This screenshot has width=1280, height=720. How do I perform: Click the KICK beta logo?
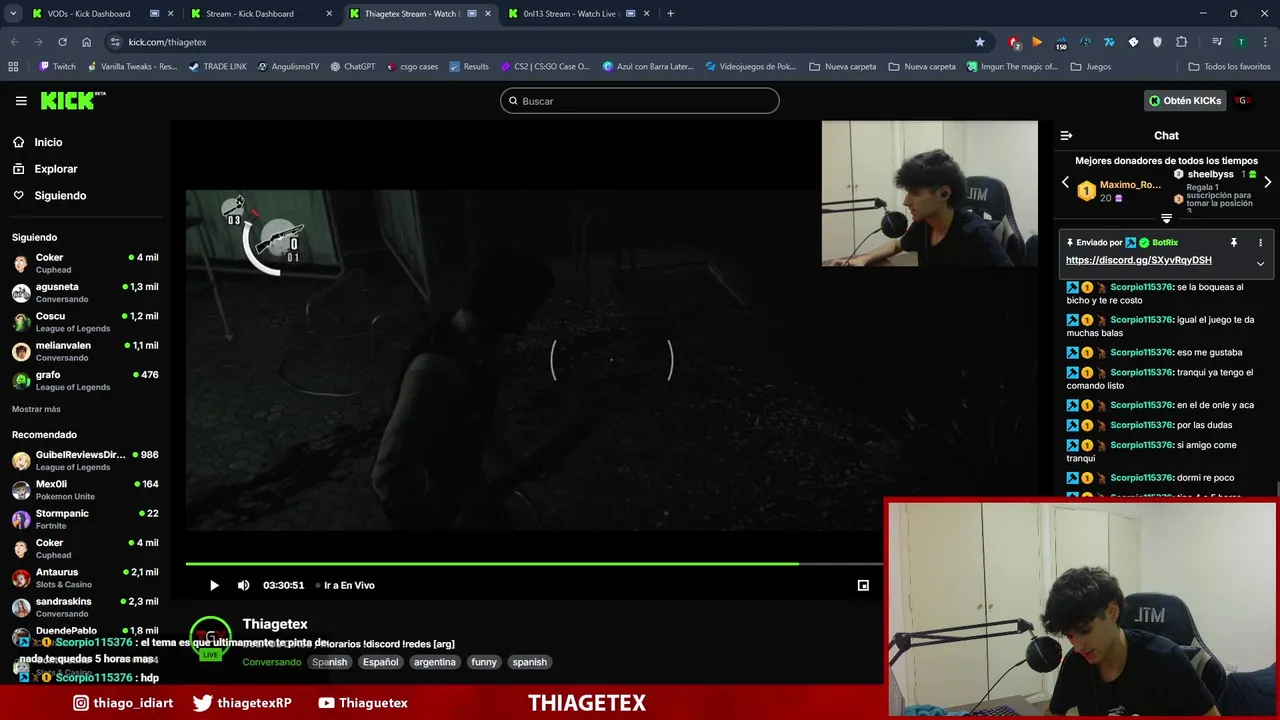point(73,100)
